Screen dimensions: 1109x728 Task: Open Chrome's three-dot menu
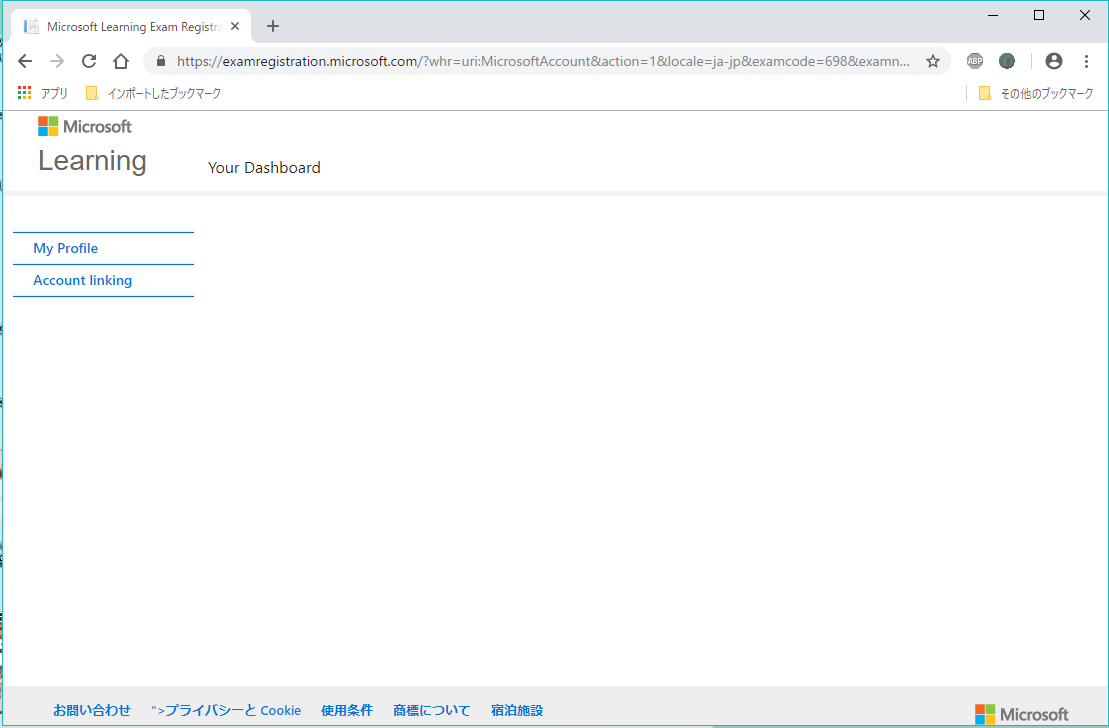tap(1086, 62)
